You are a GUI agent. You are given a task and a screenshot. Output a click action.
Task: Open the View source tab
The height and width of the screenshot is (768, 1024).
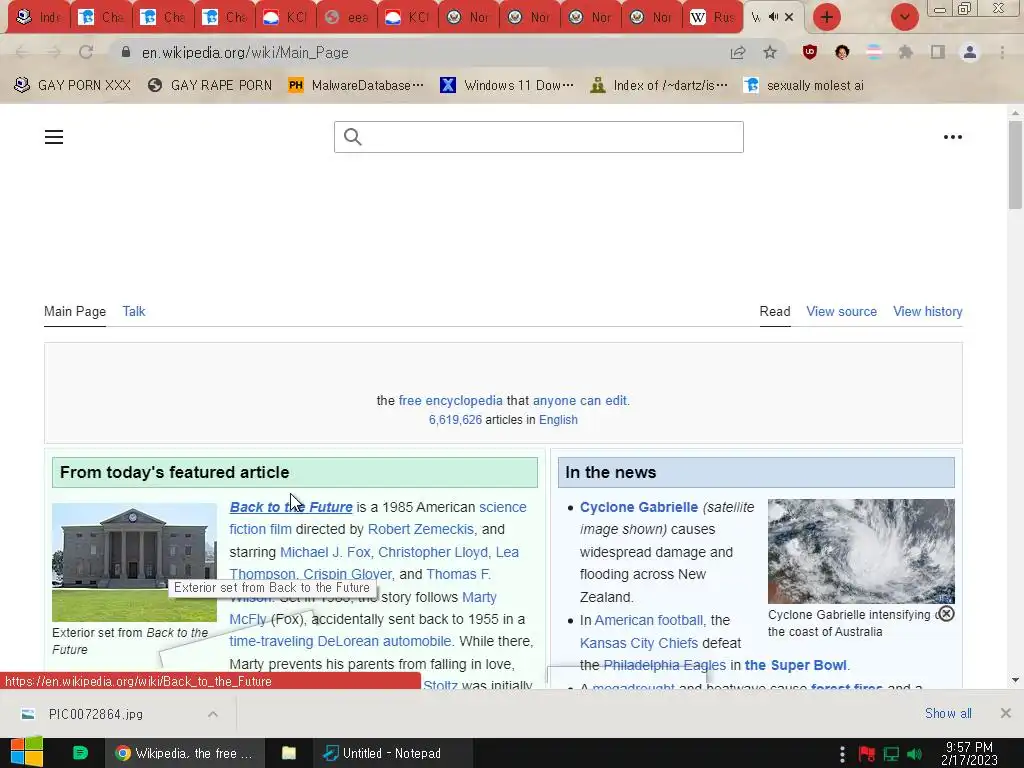[841, 312]
